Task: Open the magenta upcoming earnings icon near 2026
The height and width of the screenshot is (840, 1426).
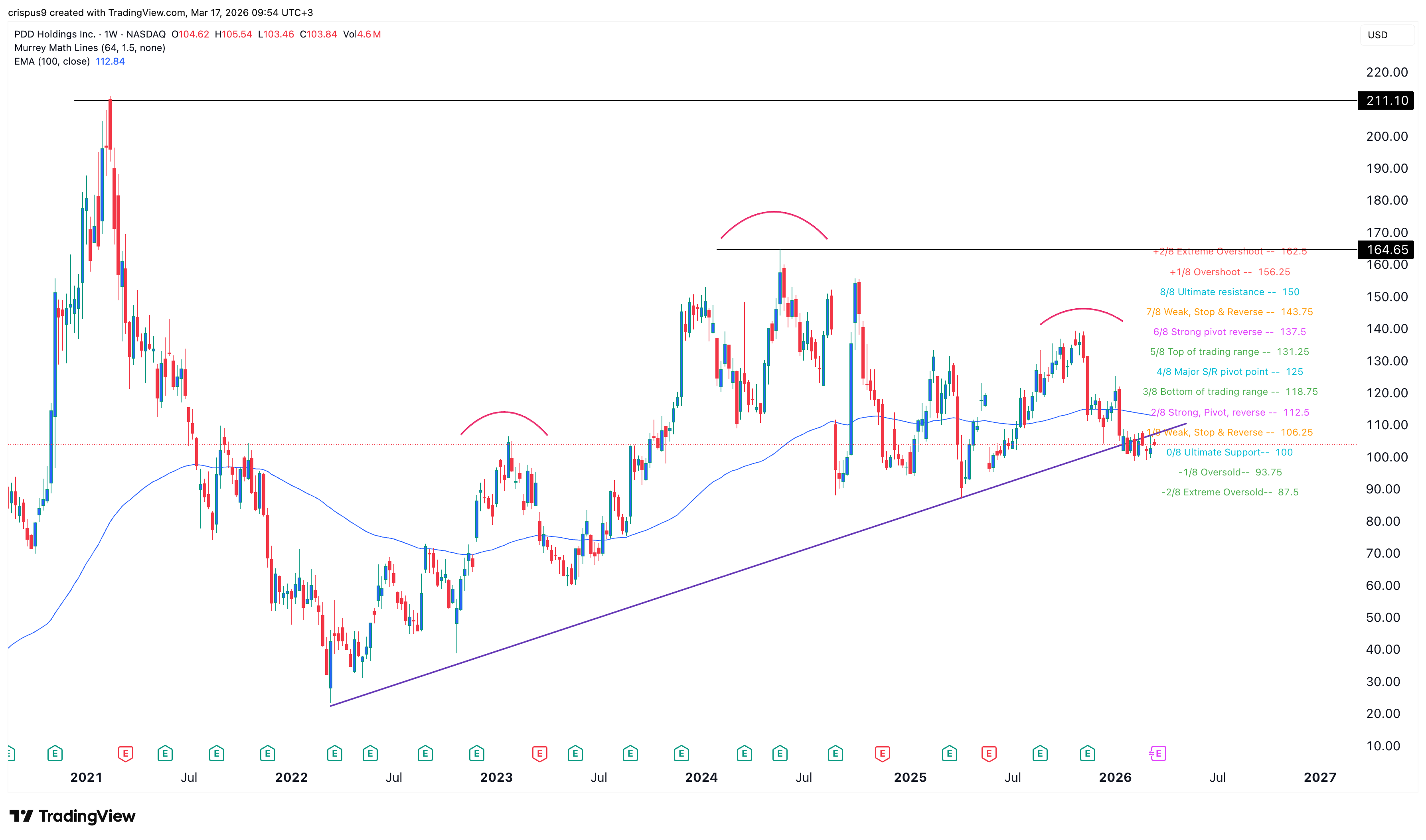Action: (1157, 753)
